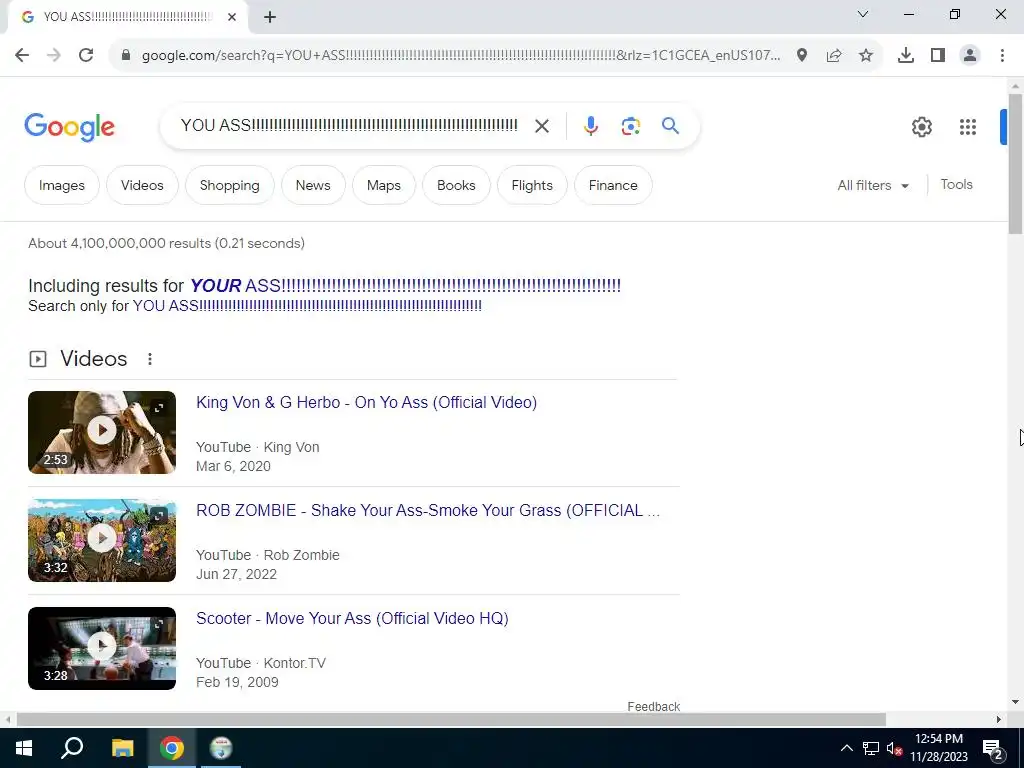Go forward with the browser forward arrow
Image resolution: width=1024 pixels, height=768 pixels.
point(54,56)
